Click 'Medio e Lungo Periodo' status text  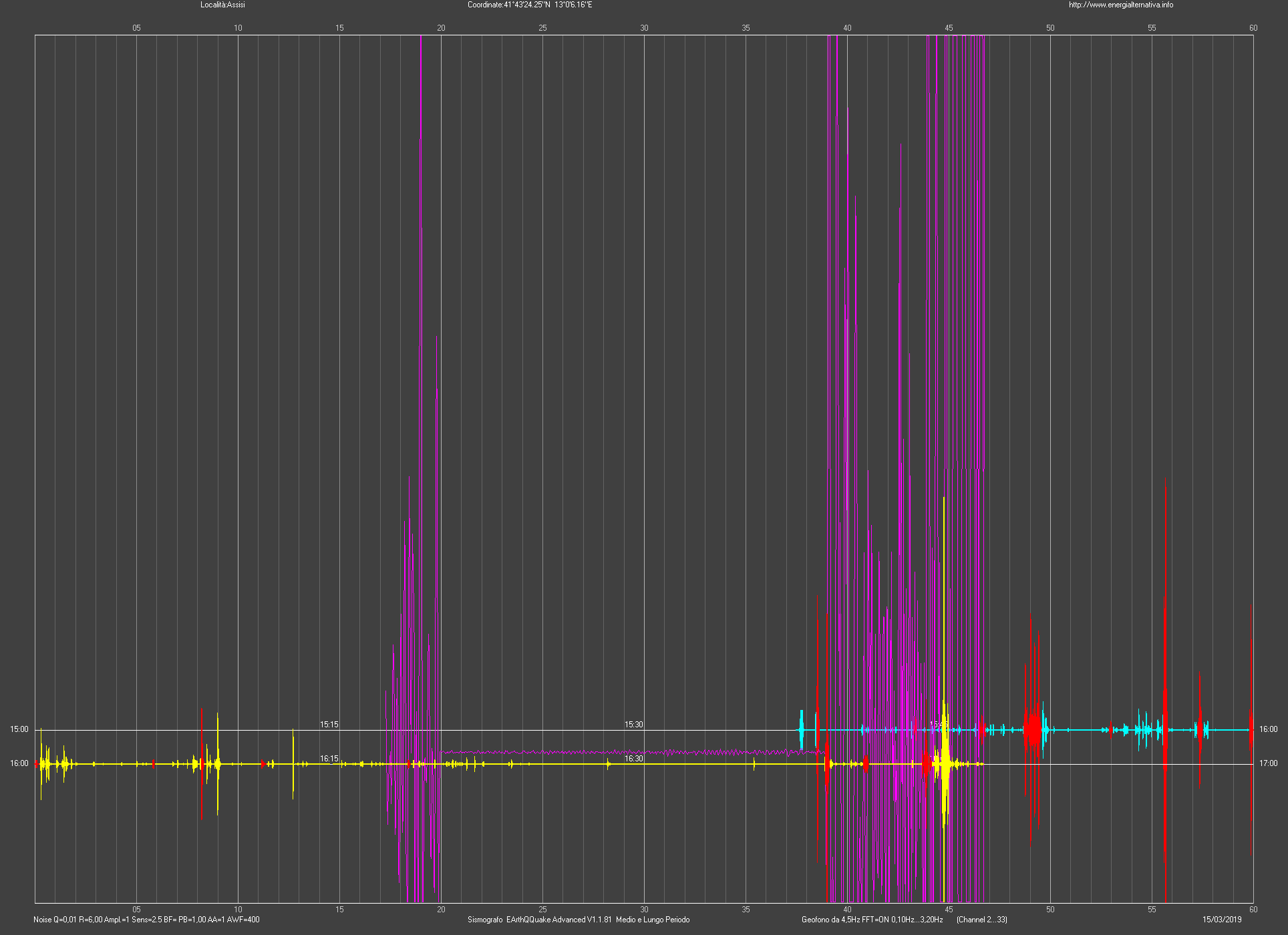pos(653,920)
